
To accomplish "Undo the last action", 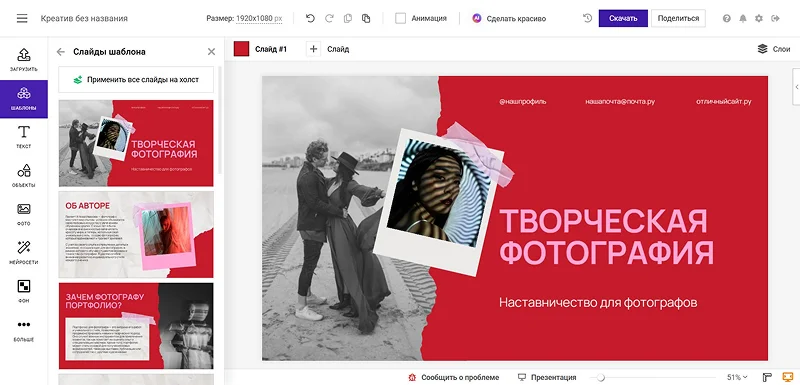I will pos(310,18).
